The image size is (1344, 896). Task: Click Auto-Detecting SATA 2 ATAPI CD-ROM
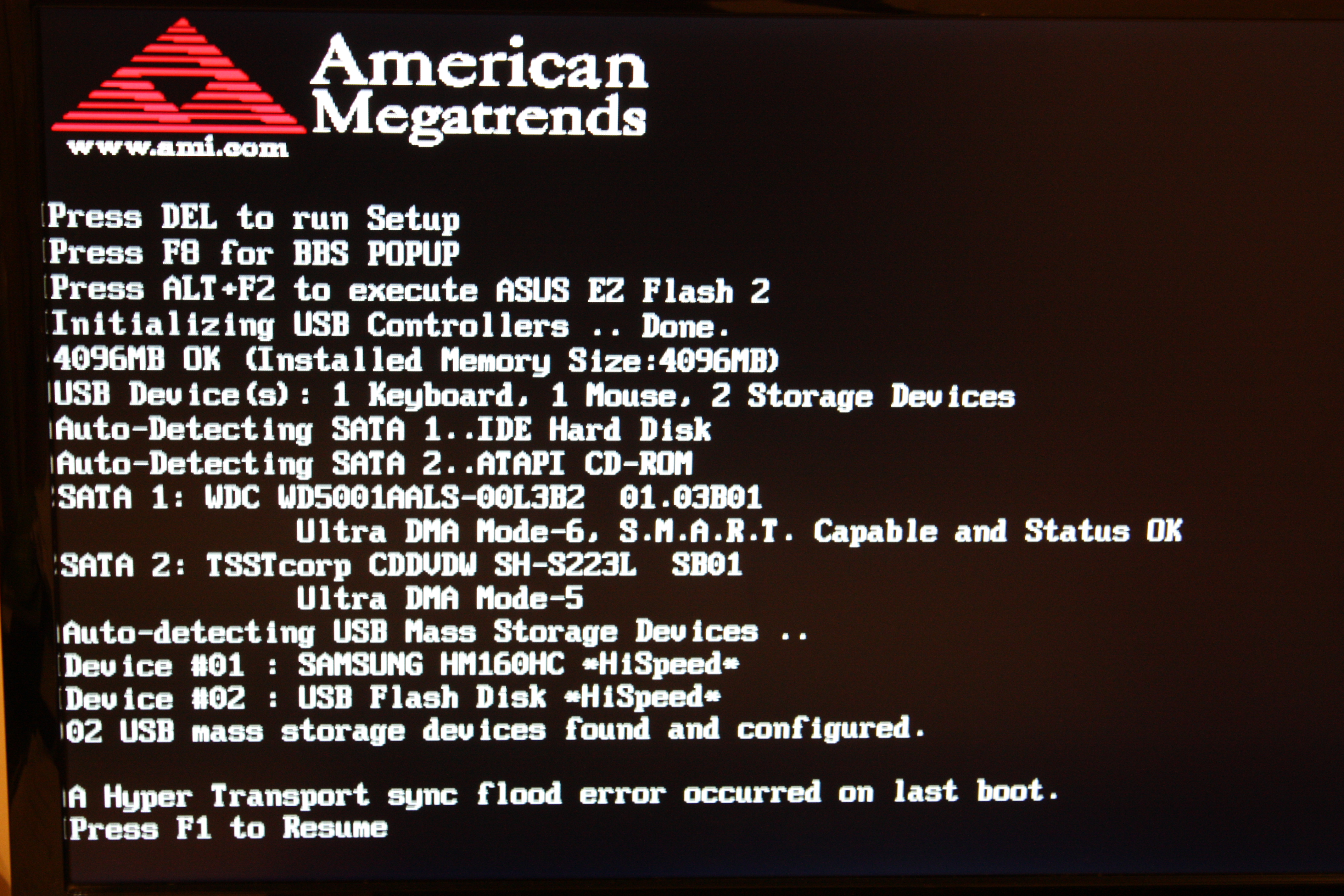374,463
